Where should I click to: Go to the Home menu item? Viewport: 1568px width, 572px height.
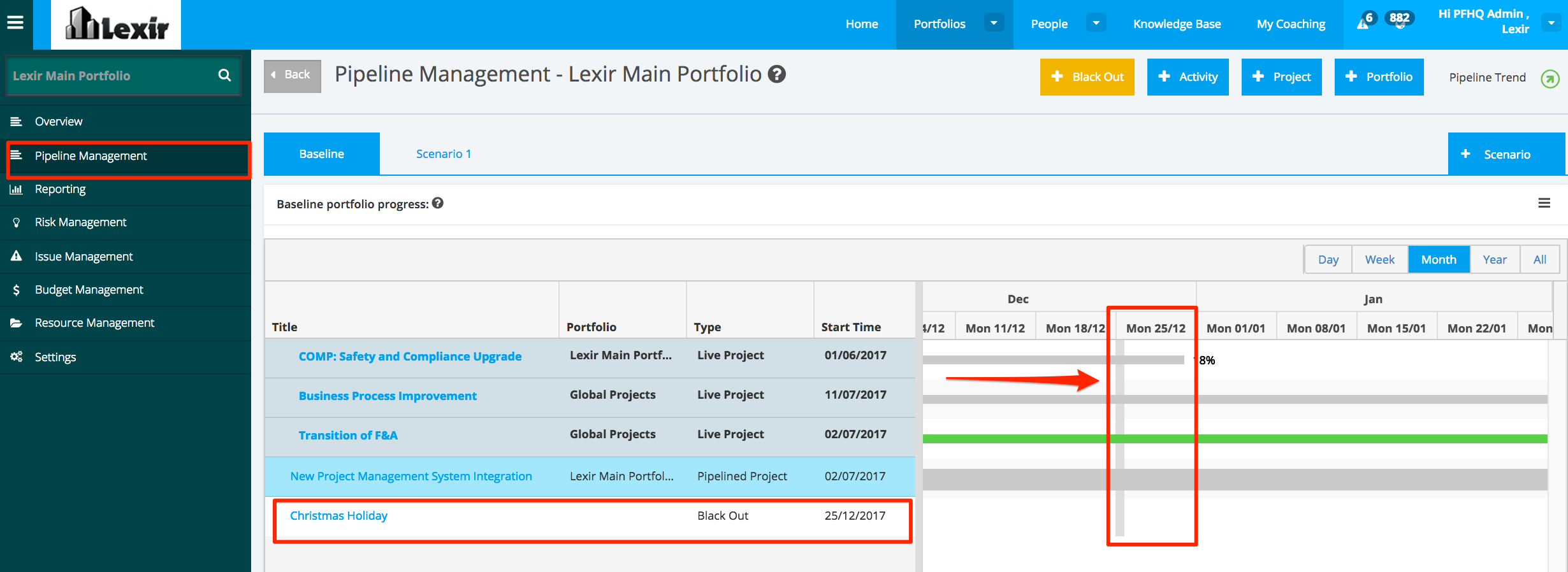click(x=862, y=24)
